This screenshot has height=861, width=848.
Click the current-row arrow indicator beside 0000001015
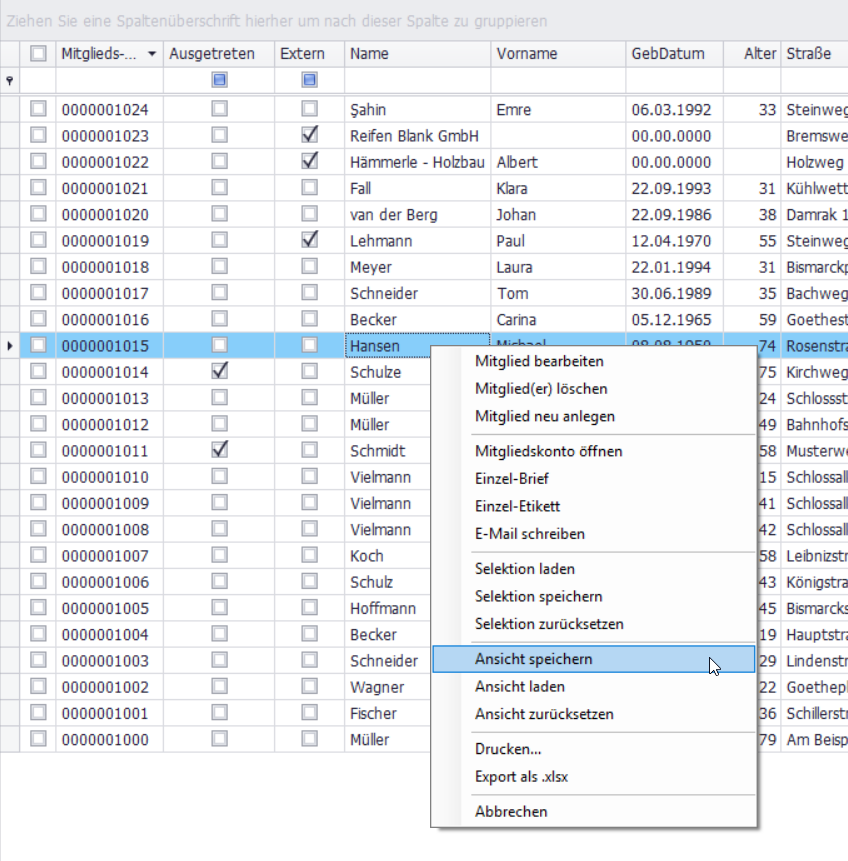pos(10,346)
